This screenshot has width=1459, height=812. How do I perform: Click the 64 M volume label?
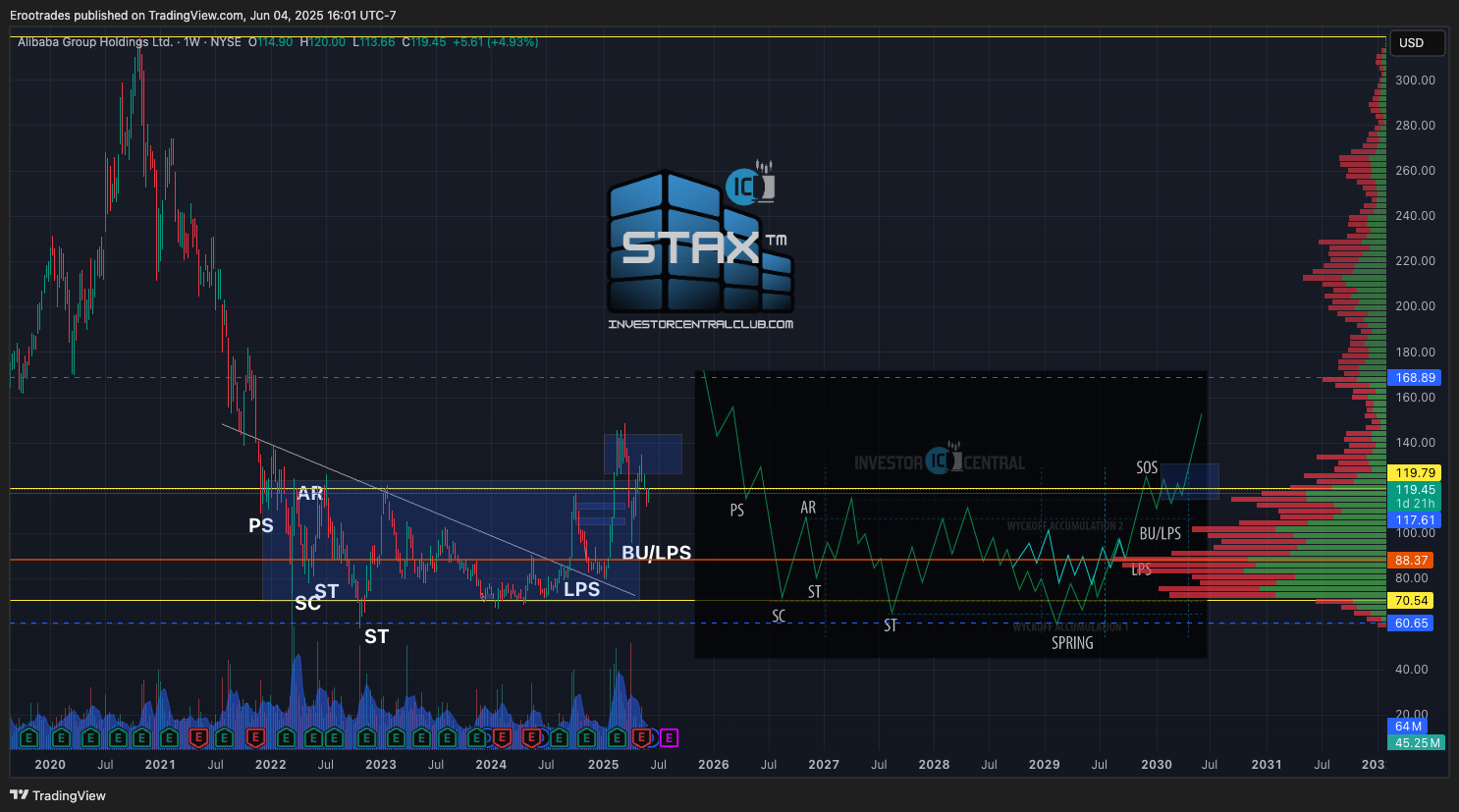point(1408,727)
